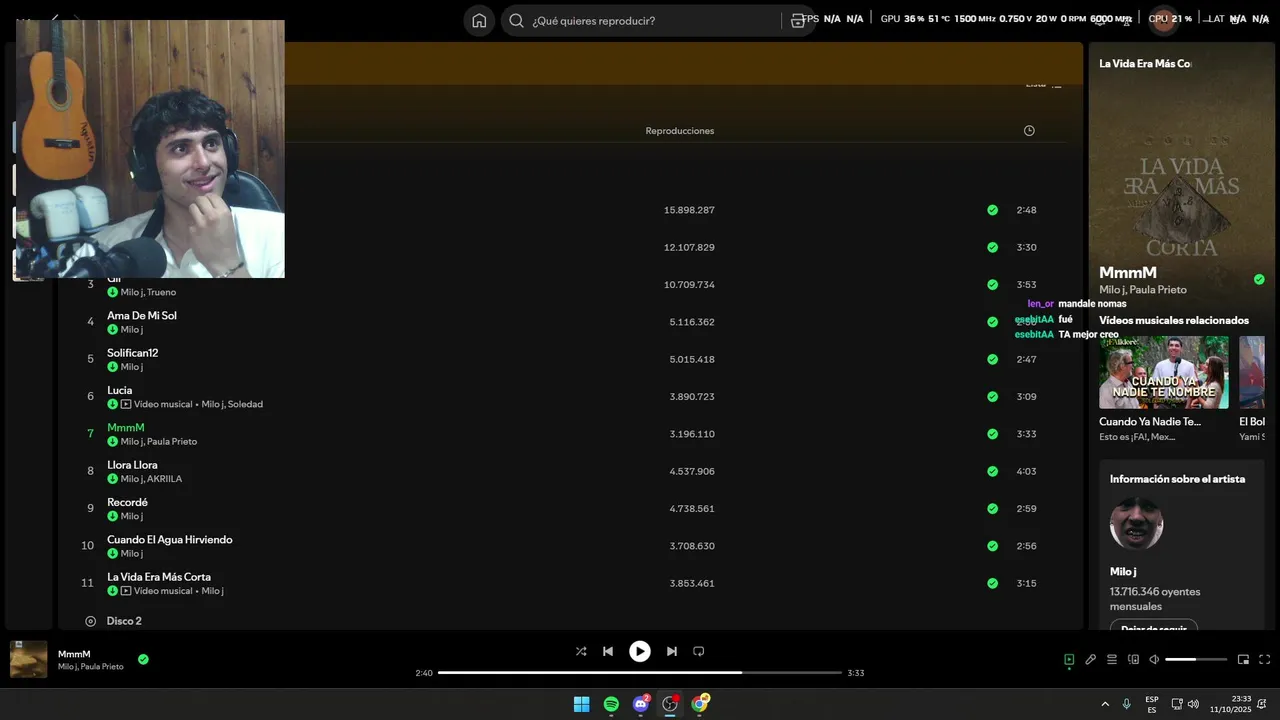Open Discord from the taskbar
This screenshot has height=720, width=1280.
click(x=641, y=704)
